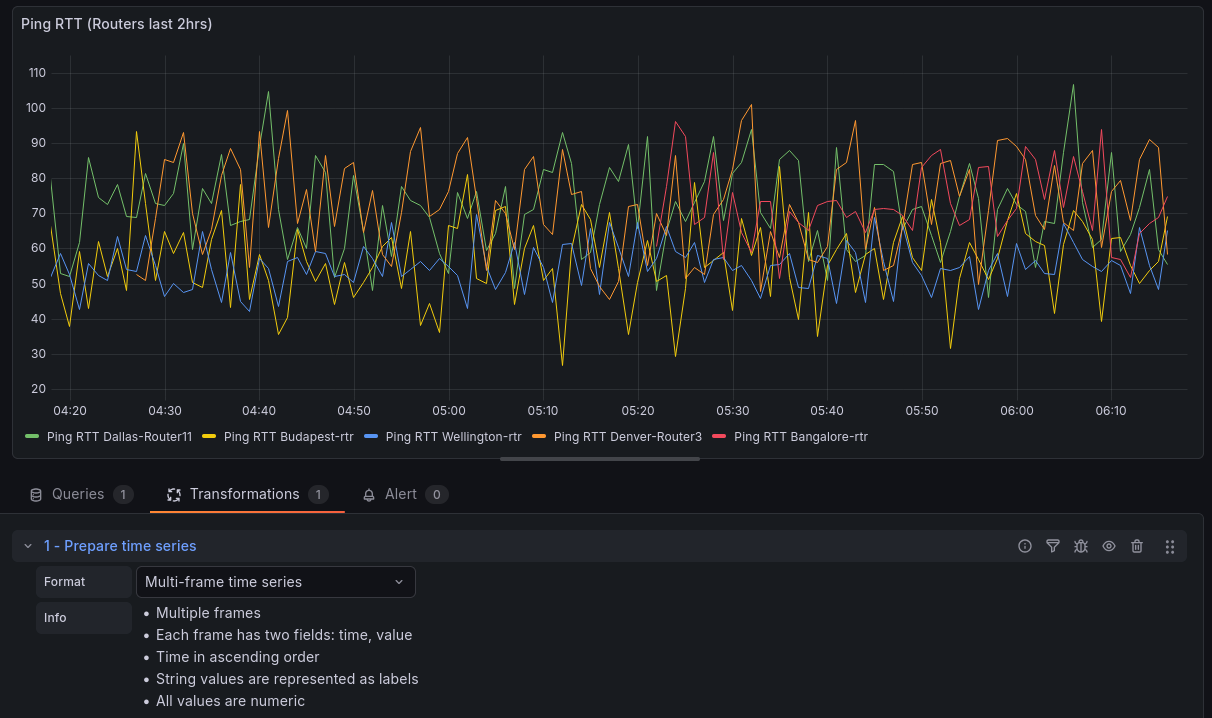Viewport: 1212px width, 718px height.
Task: Collapse the Prepare time series row chevron
Action: tap(28, 546)
